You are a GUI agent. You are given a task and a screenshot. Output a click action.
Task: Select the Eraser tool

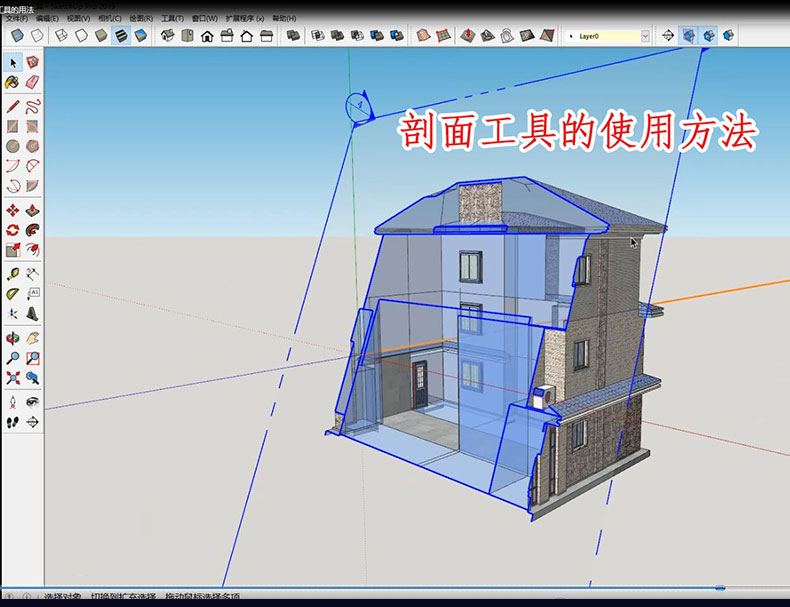coord(33,82)
